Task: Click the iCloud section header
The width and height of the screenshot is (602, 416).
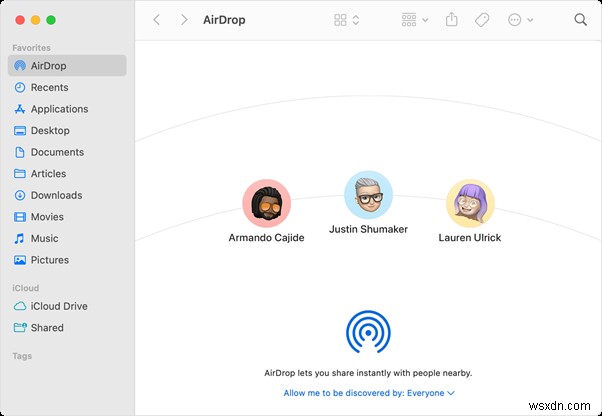Action: pyautogui.click(x=25, y=288)
